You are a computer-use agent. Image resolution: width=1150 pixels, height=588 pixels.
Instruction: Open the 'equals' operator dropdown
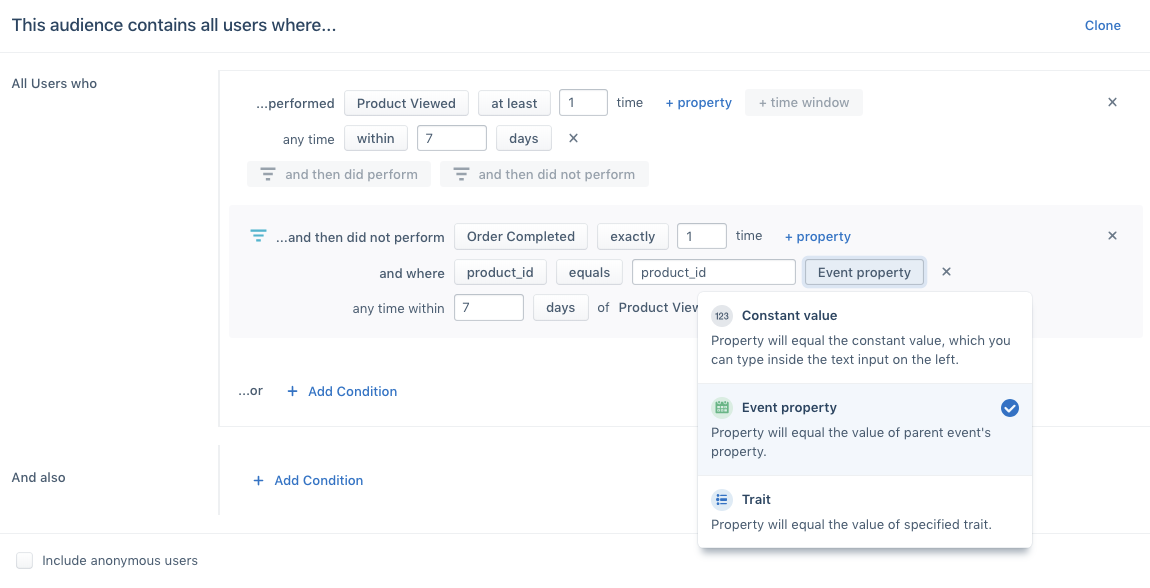click(589, 271)
